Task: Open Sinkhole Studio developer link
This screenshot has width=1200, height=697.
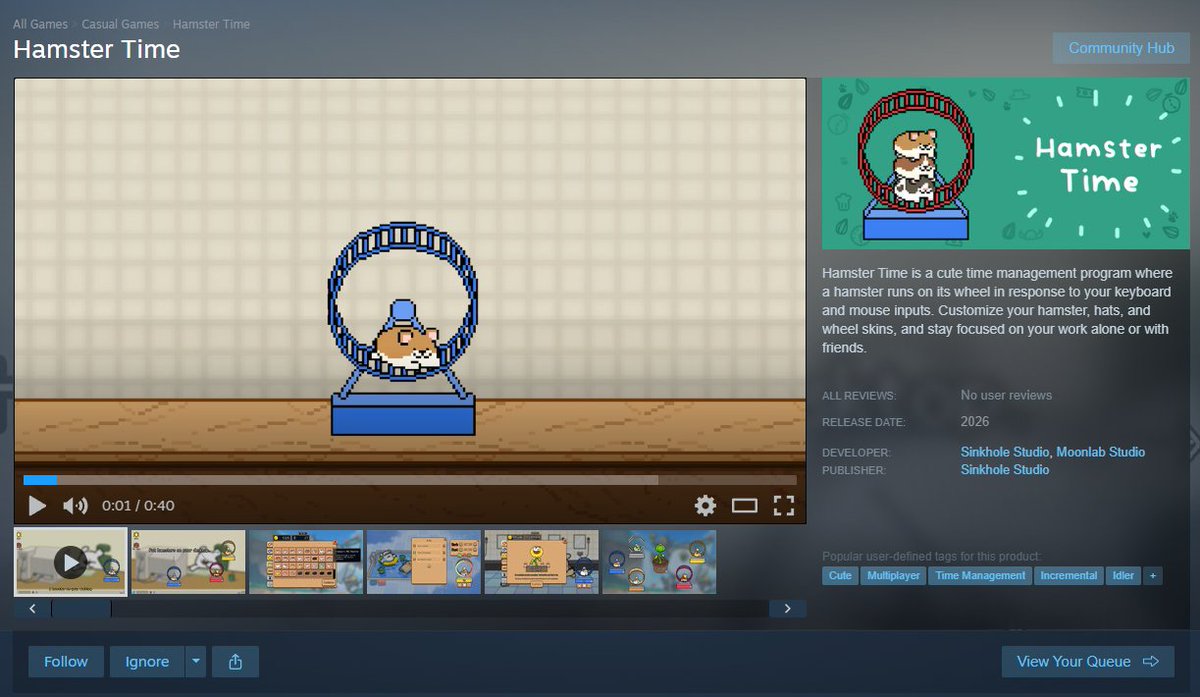Action: pos(1005,453)
